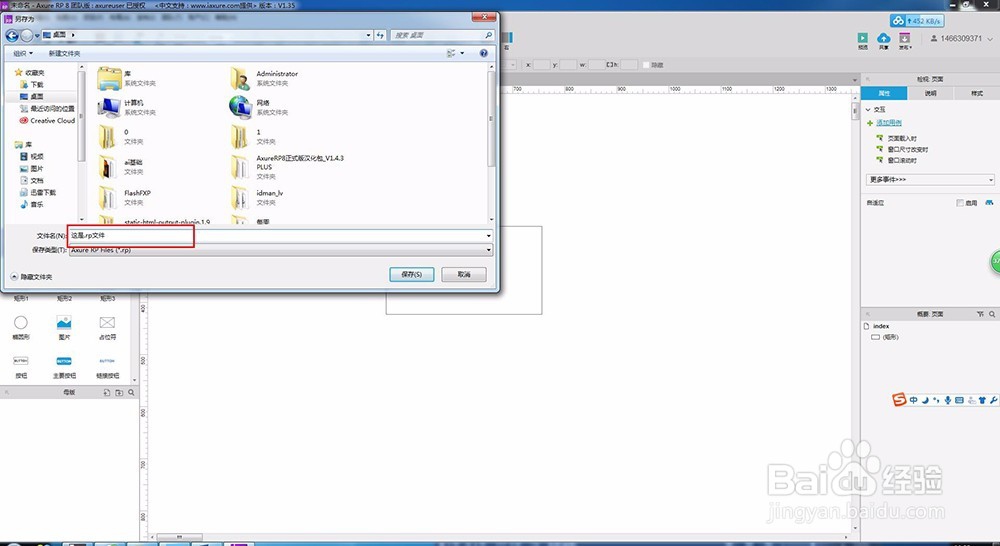Select 视频 (Videos) library in the navigation pane
1000x546 pixels.
[32, 156]
